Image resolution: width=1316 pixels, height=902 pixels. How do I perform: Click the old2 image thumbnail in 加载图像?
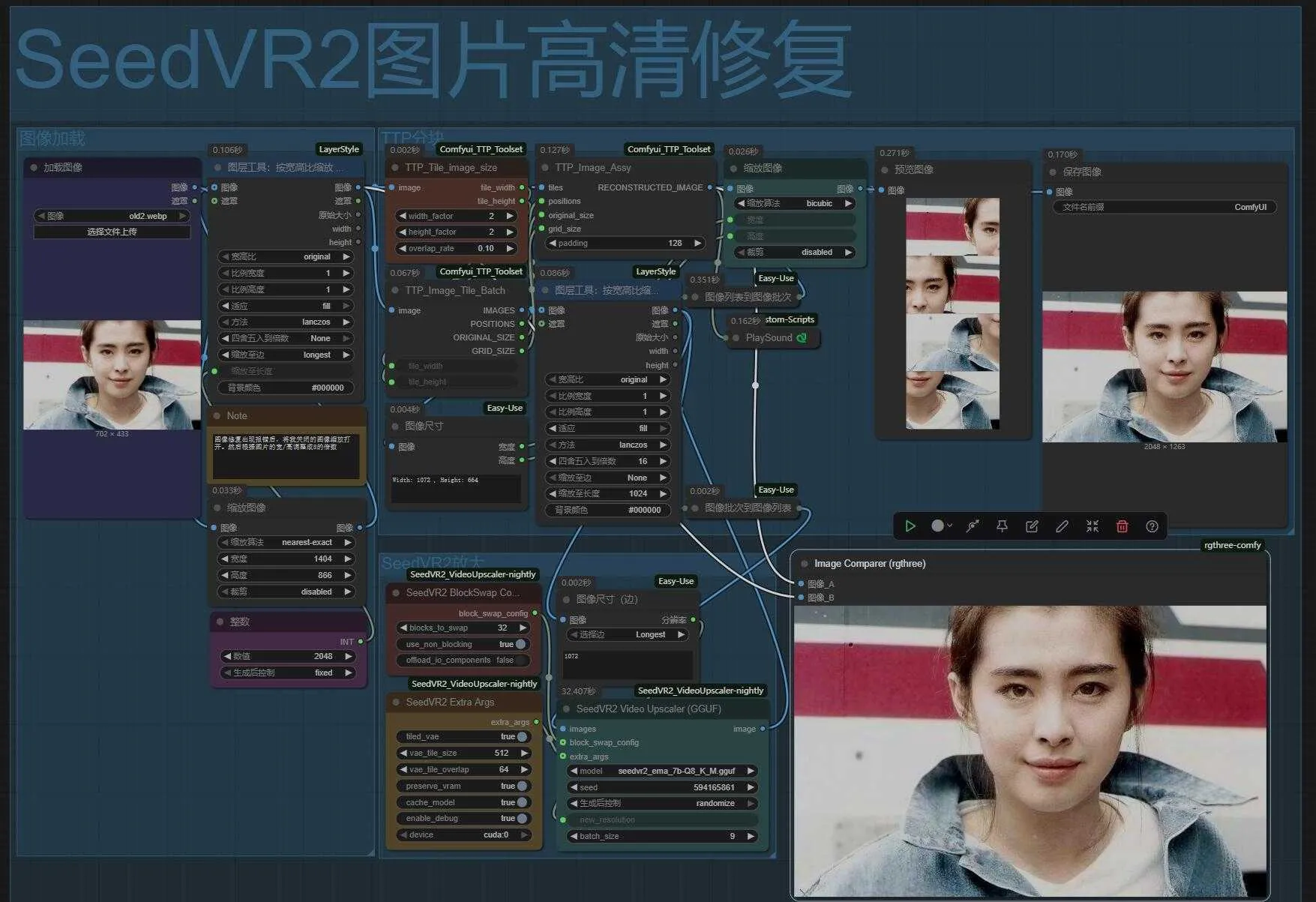point(112,375)
